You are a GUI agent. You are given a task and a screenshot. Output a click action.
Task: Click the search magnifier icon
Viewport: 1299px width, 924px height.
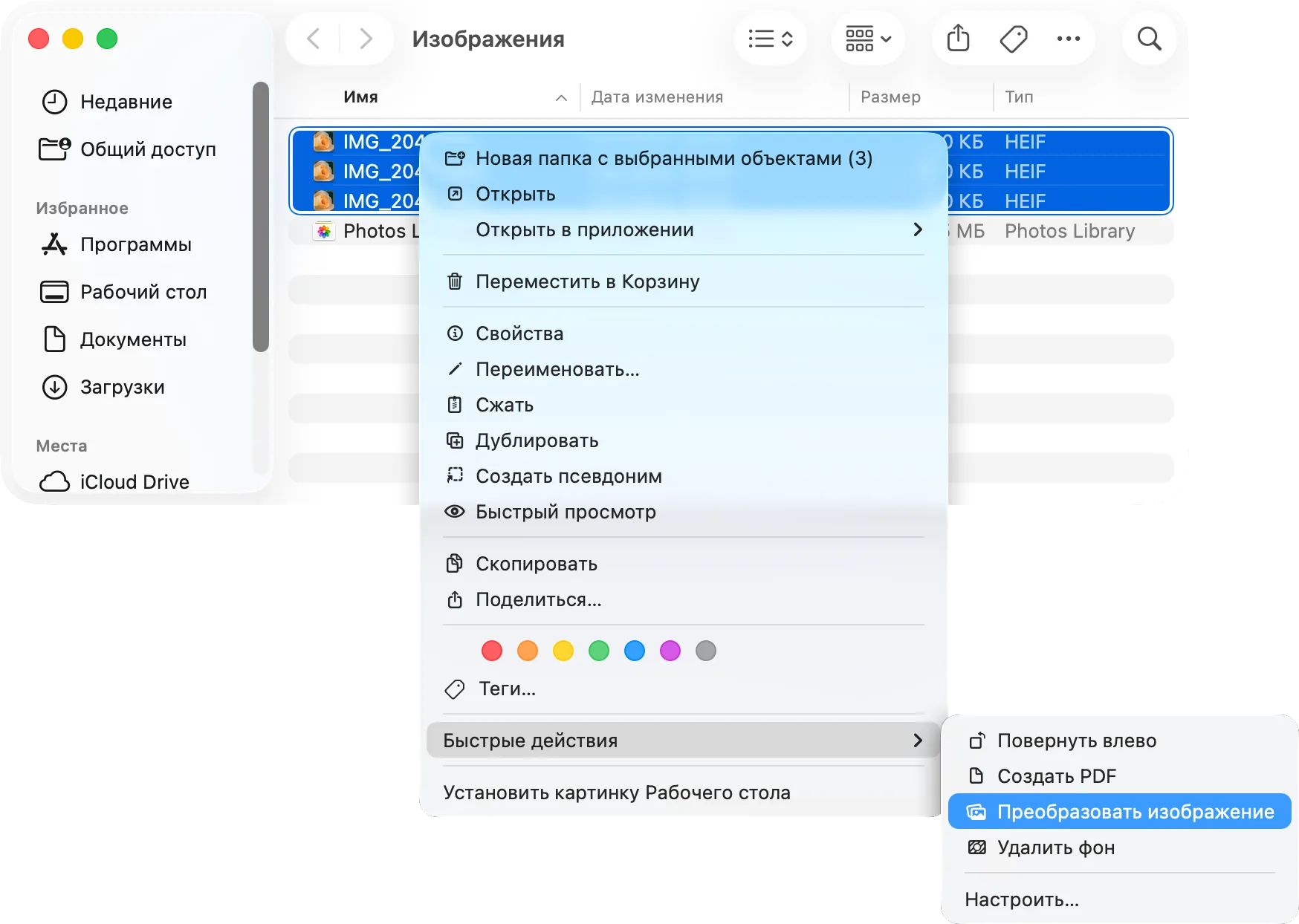pos(1149,39)
